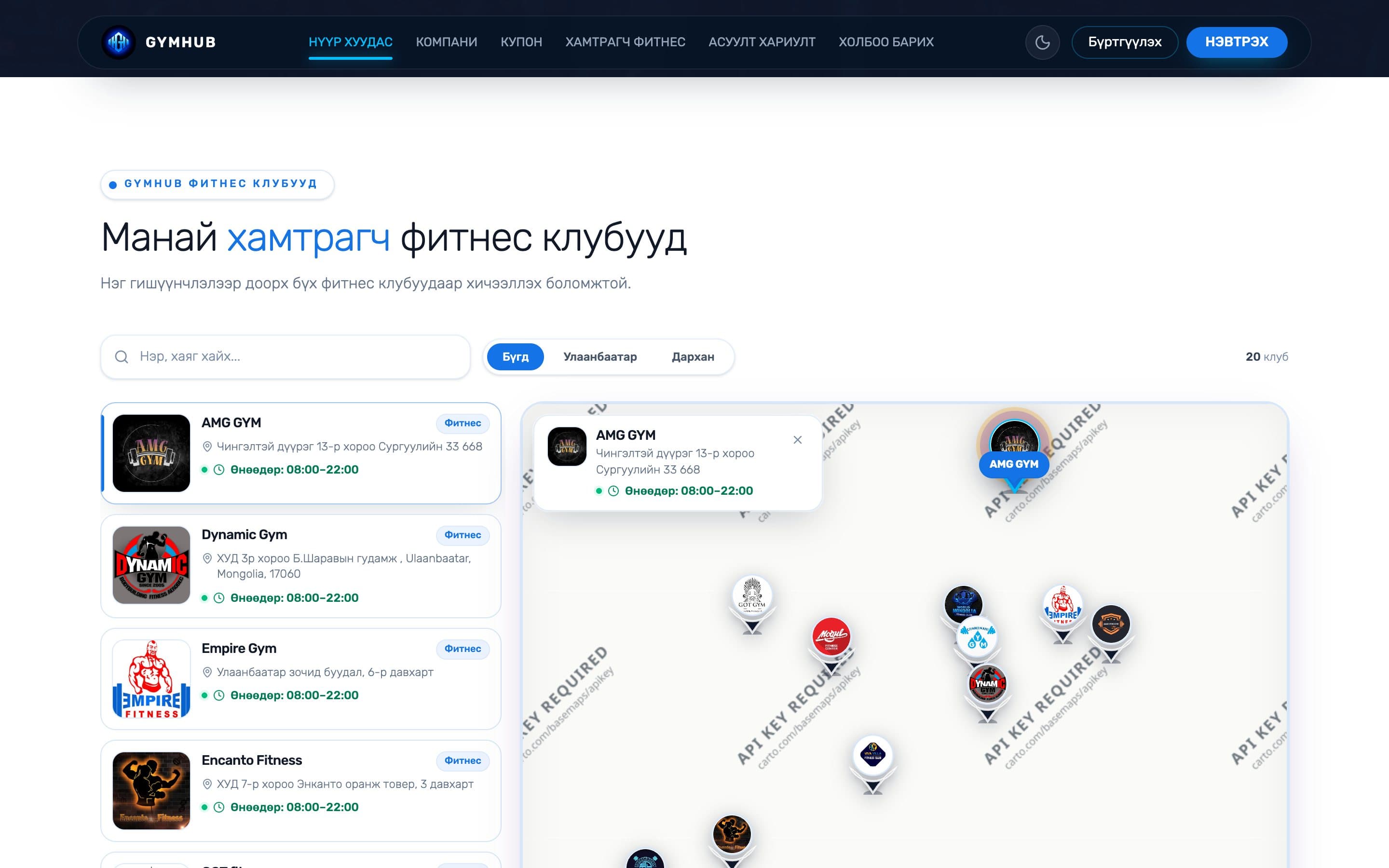Click Фитнес tag on Encanto Fitness card
Viewport: 1389px width, 868px height.
point(463,760)
